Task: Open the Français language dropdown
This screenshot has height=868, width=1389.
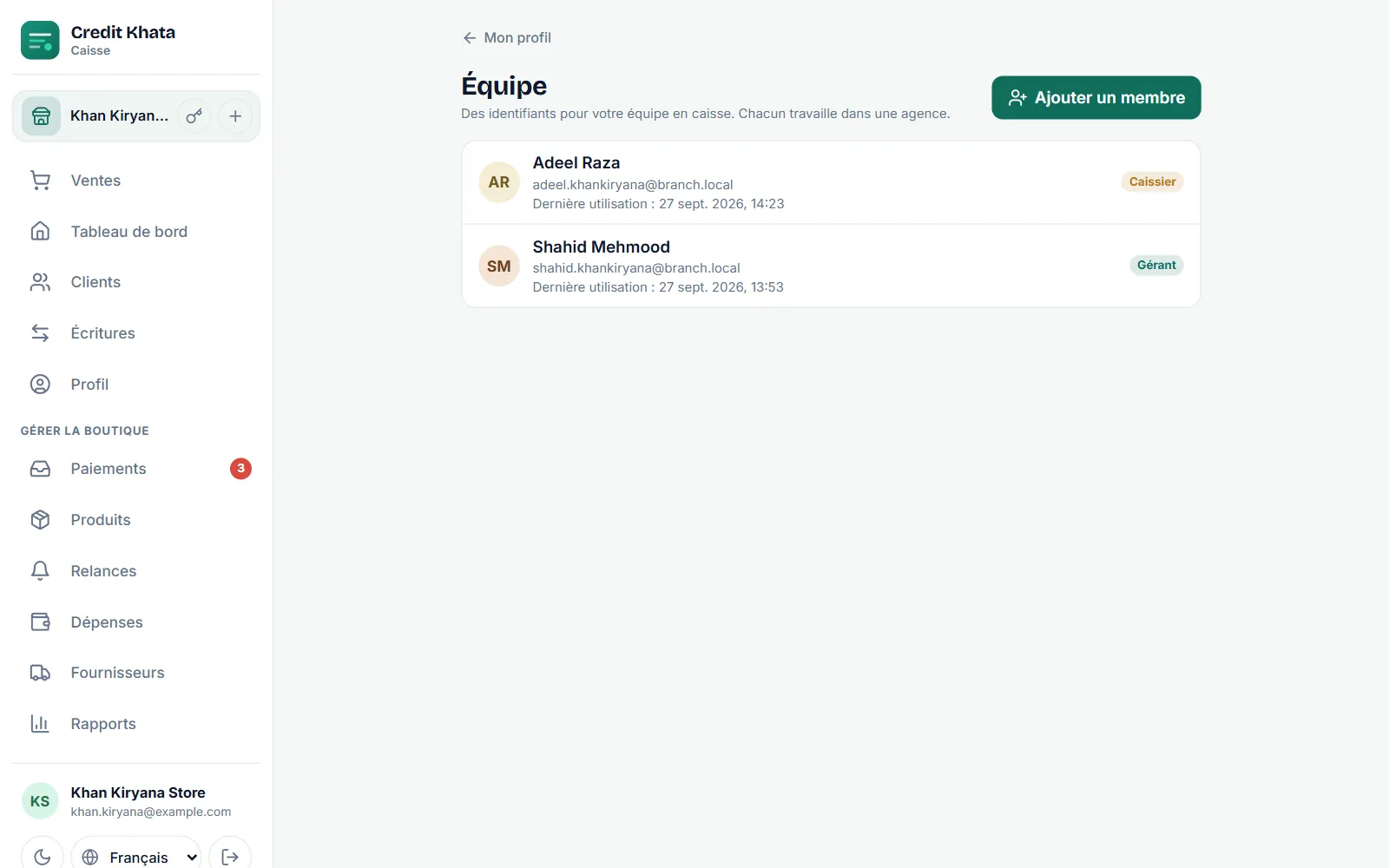Action: (136, 857)
